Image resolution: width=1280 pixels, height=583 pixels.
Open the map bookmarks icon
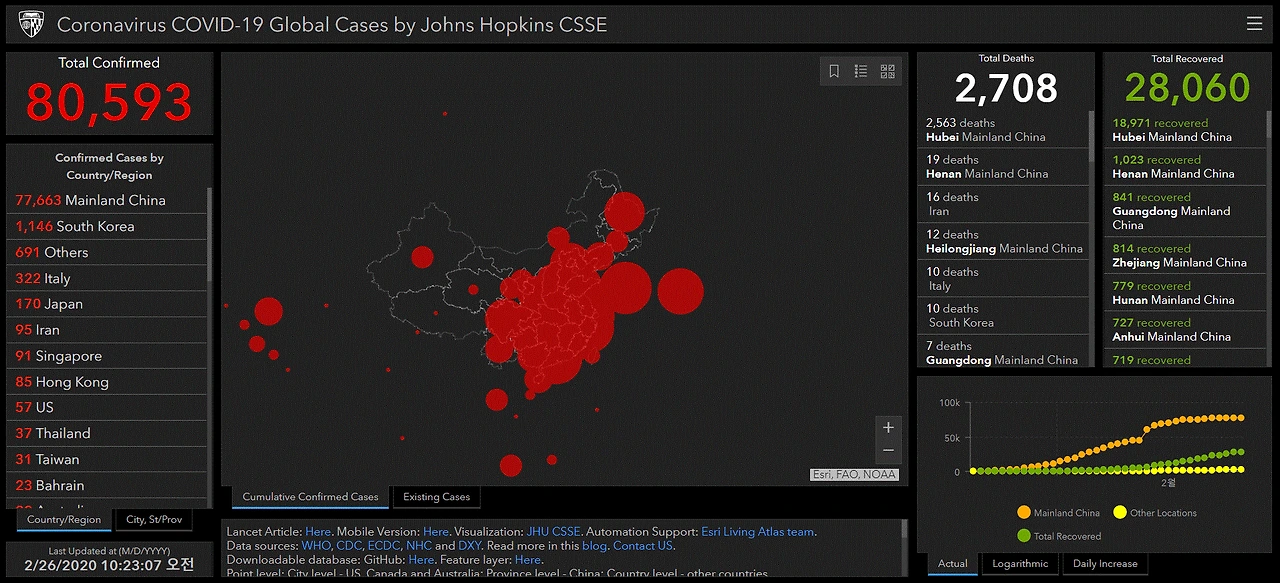coord(834,71)
